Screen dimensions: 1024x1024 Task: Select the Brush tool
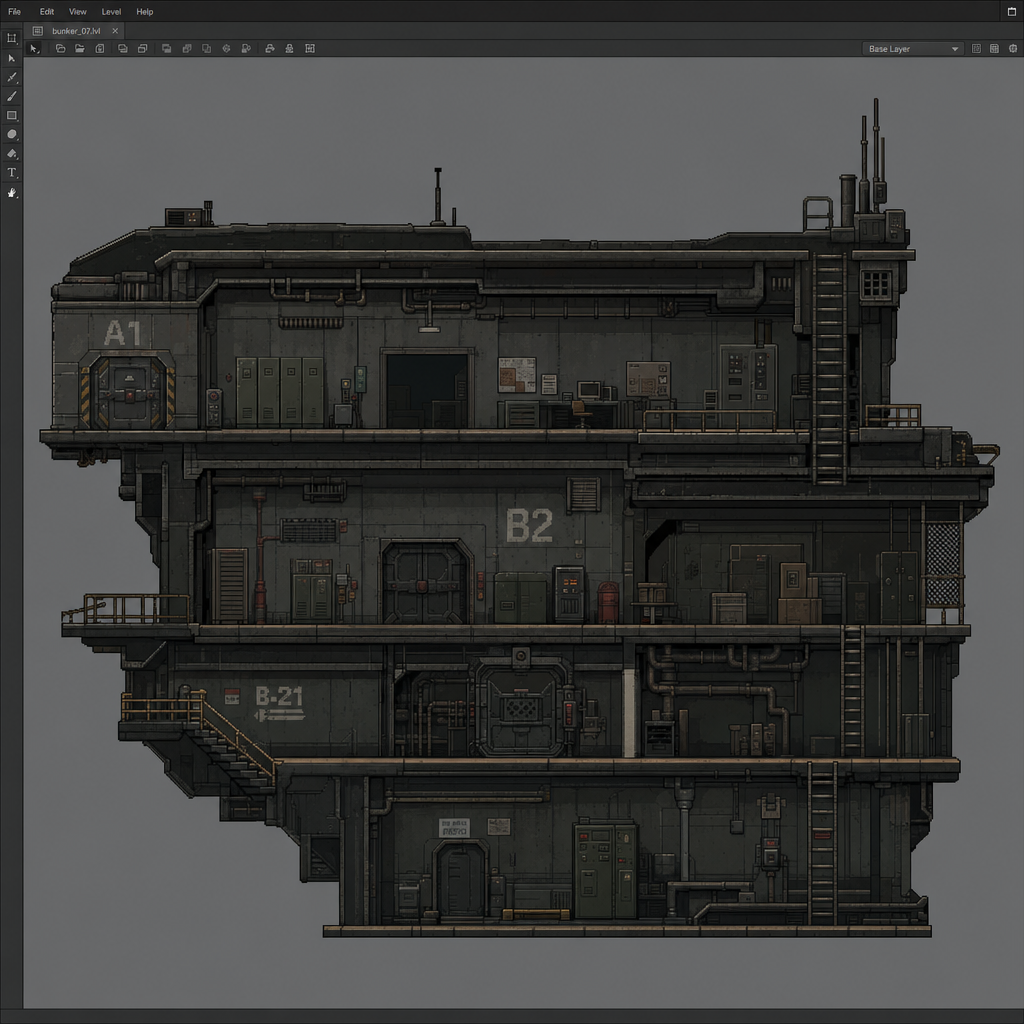(11, 96)
